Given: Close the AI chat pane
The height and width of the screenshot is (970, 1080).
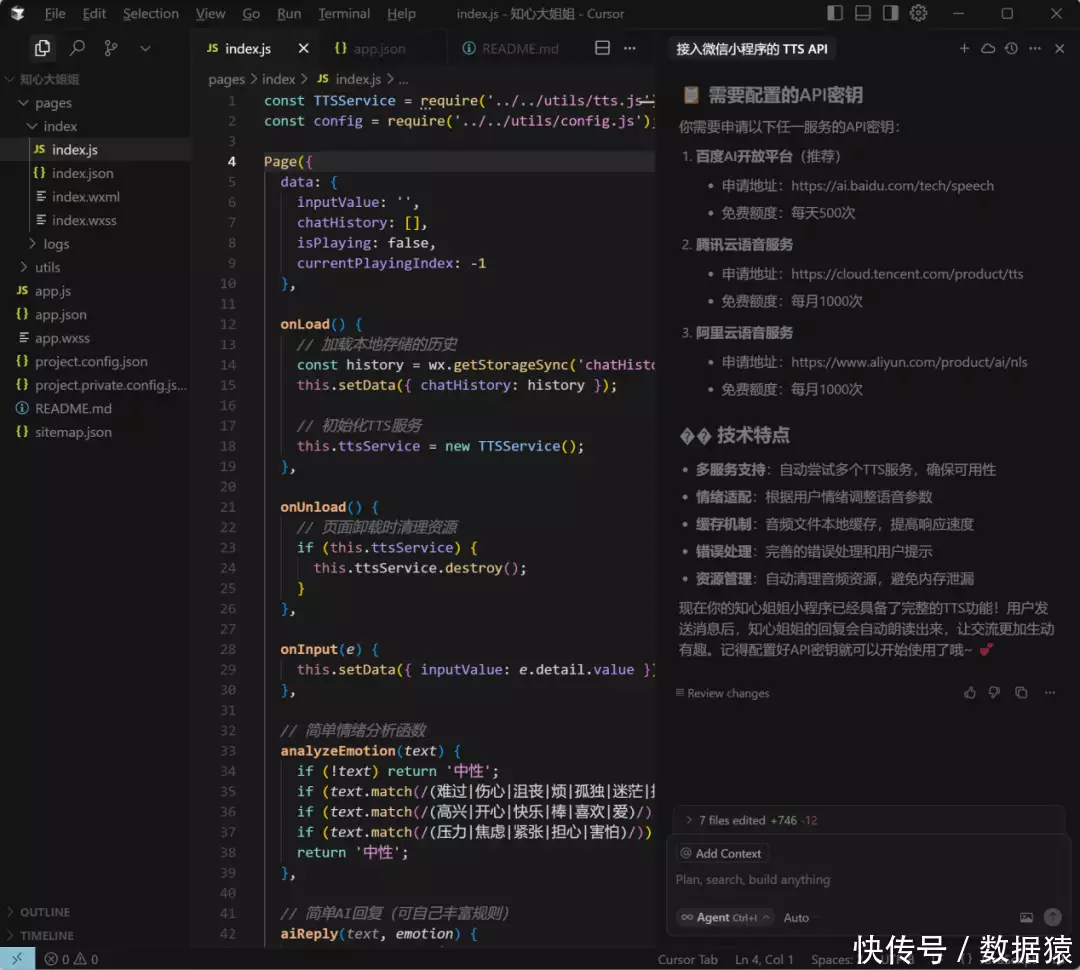Looking at the screenshot, I should (1059, 48).
